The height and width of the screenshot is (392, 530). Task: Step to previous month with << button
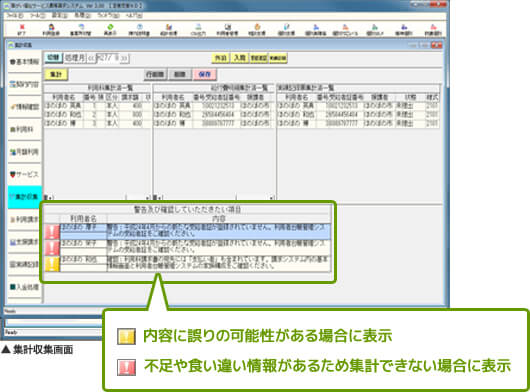click(91, 58)
